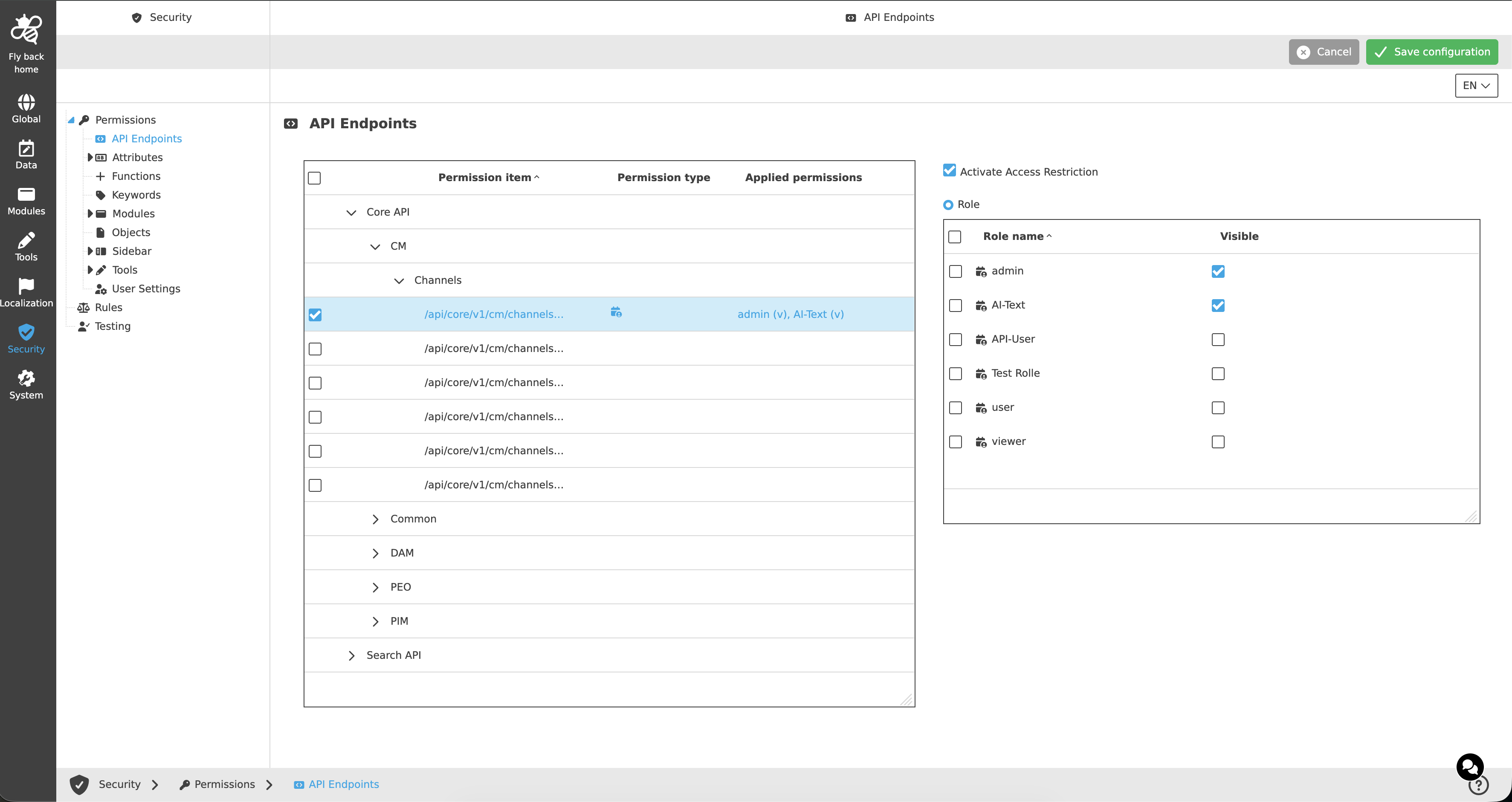Open the Global section globe icon
Image resolution: width=1512 pixels, height=802 pixels.
(26, 102)
